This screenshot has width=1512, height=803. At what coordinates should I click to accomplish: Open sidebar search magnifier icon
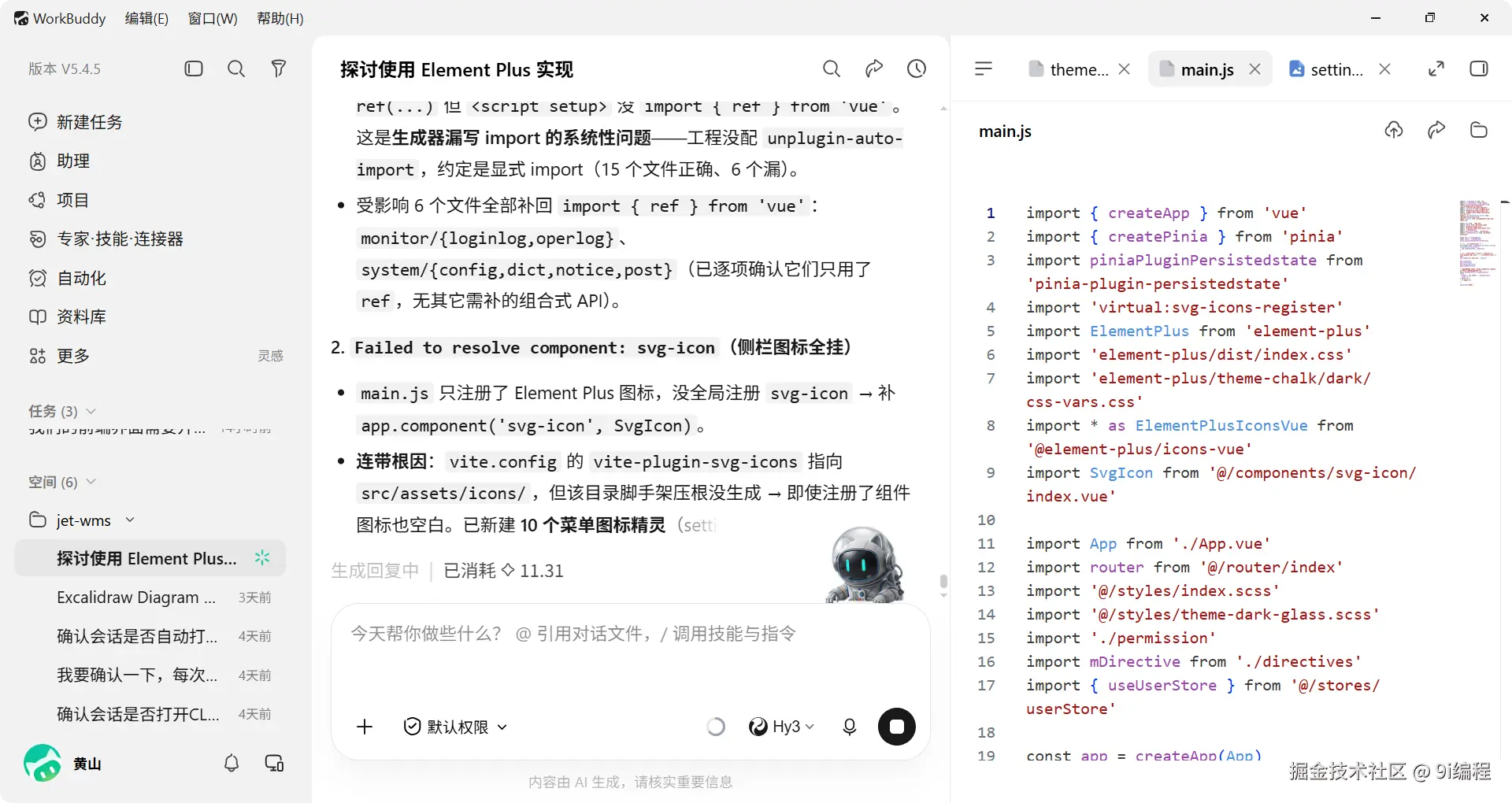point(236,68)
